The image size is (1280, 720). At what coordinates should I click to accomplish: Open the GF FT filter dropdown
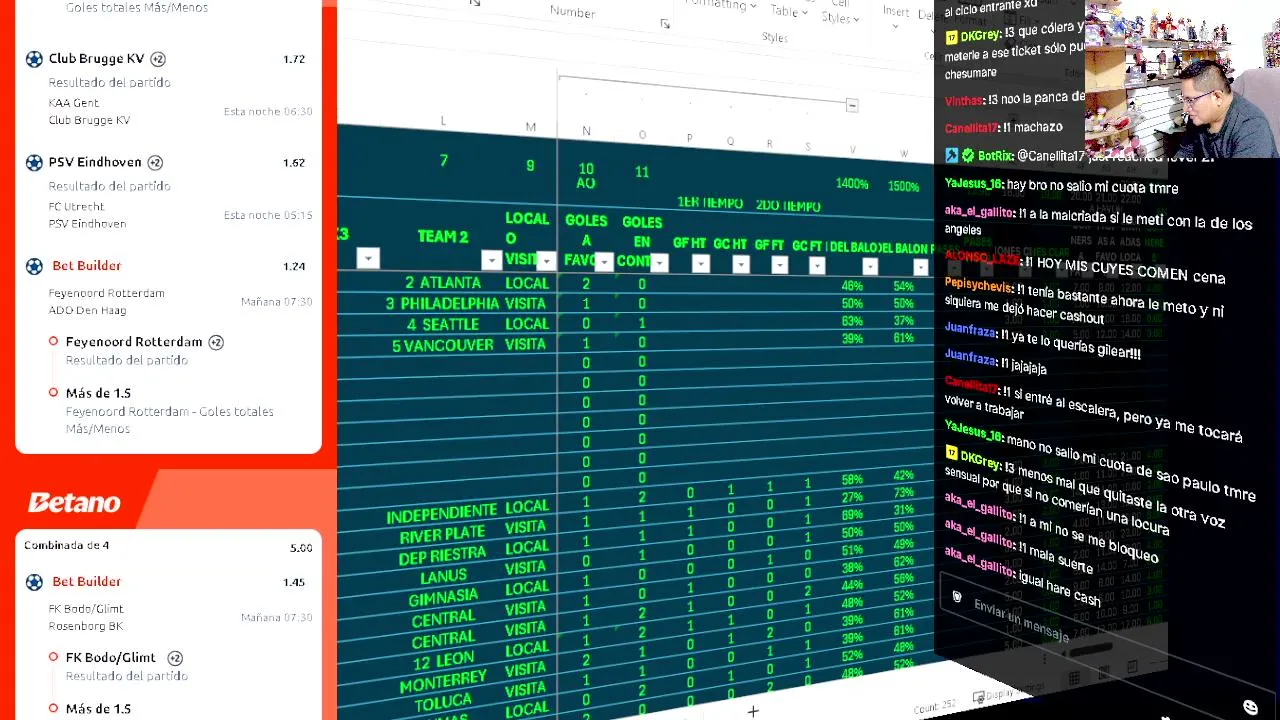coord(779,265)
